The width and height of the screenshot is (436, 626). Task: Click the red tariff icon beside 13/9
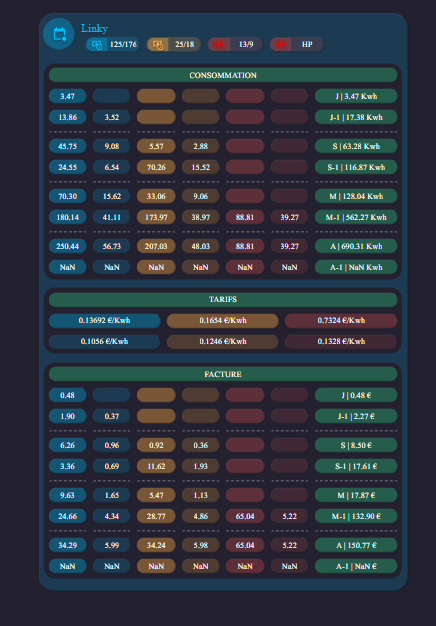click(x=219, y=45)
